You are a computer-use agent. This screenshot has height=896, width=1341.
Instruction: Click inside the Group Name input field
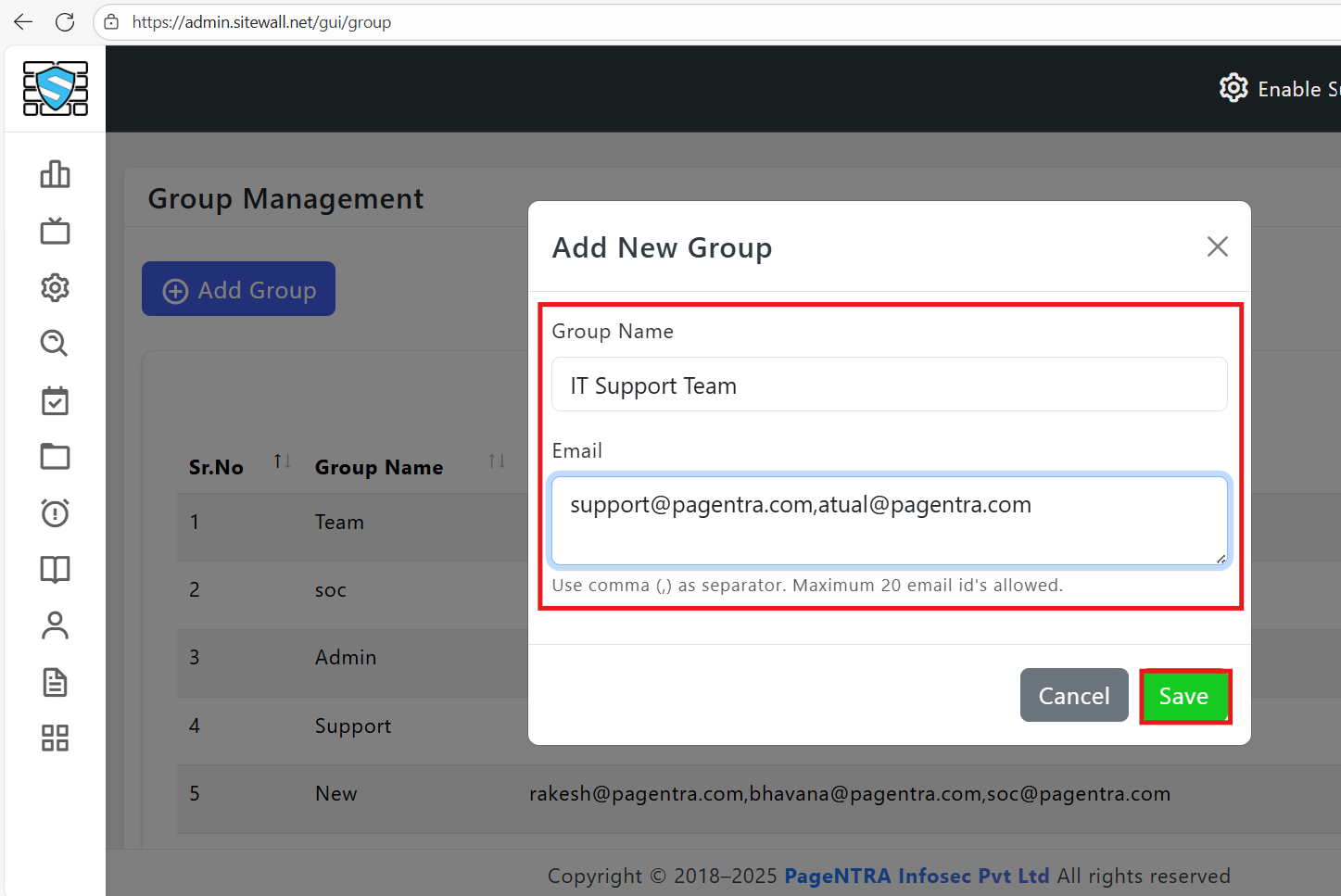tap(889, 385)
